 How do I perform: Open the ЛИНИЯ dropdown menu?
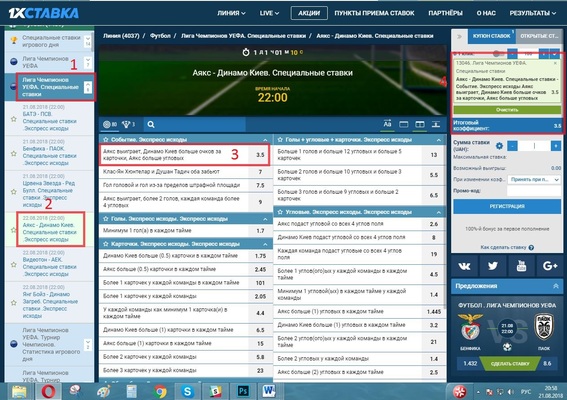tap(231, 13)
